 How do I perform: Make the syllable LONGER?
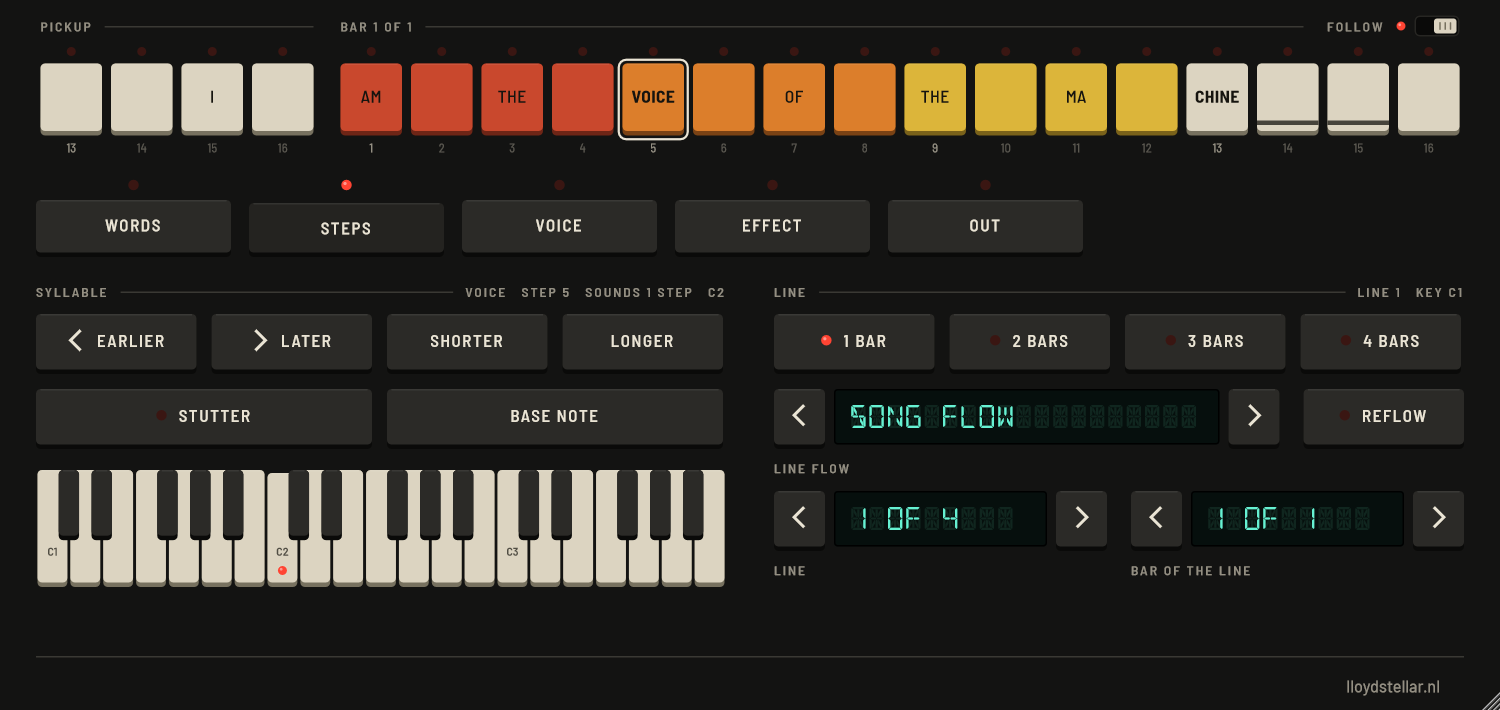click(x=642, y=341)
